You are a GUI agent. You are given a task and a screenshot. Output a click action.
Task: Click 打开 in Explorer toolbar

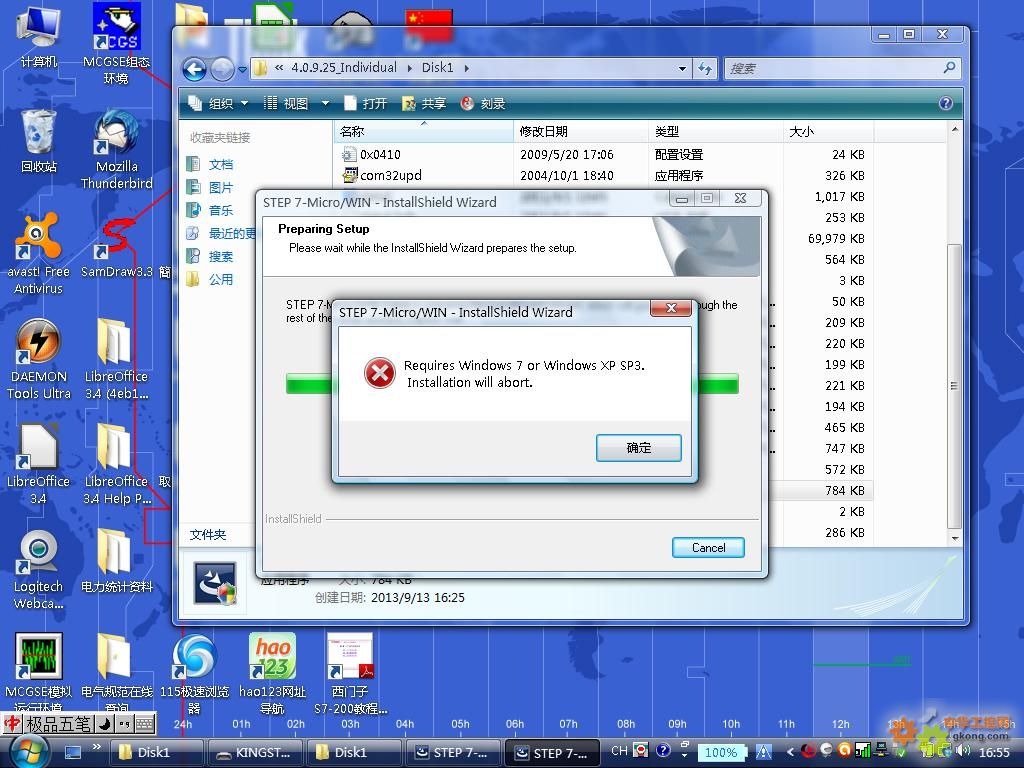click(x=366, y=103)
